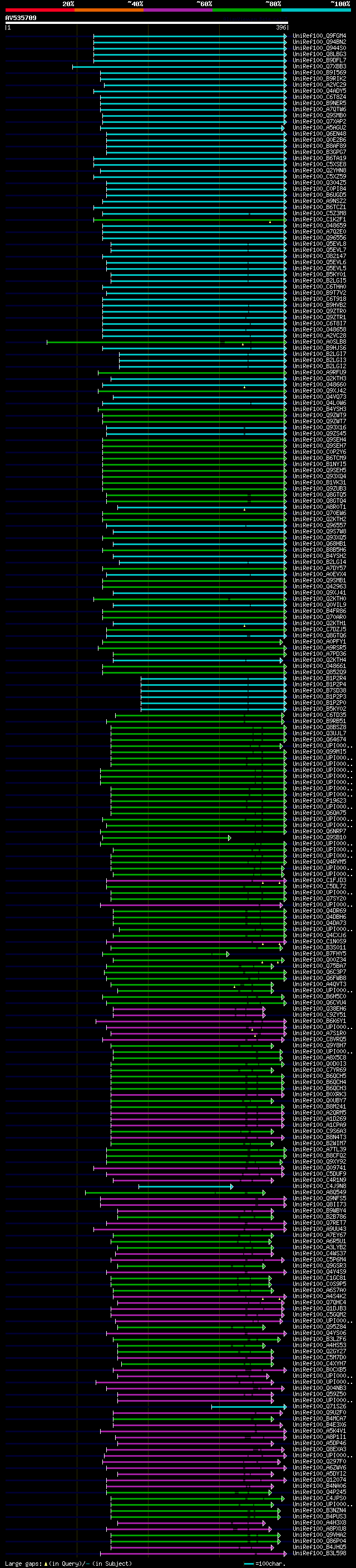Click the cyan alignment bar for UniRef100_B7SD38
This screenshot has height=1568, width=356.
click(x=214, y=691)
